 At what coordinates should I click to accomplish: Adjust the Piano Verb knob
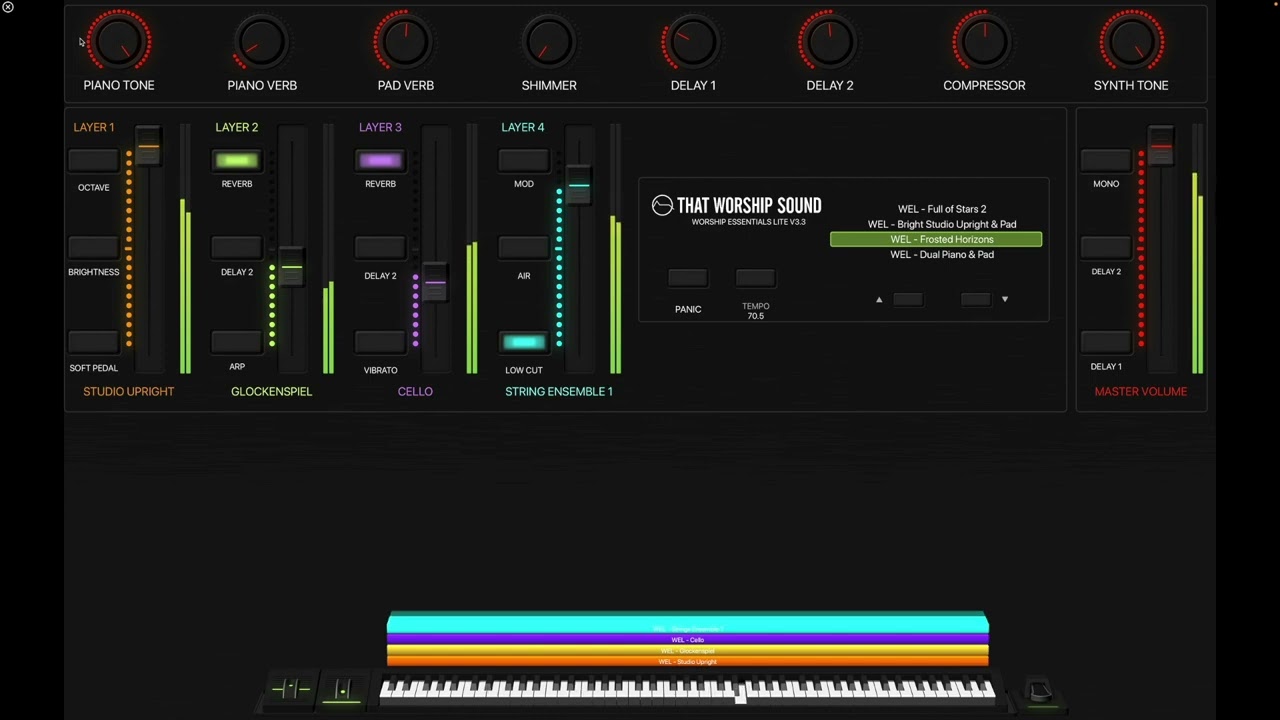click(x=262, y=41)
